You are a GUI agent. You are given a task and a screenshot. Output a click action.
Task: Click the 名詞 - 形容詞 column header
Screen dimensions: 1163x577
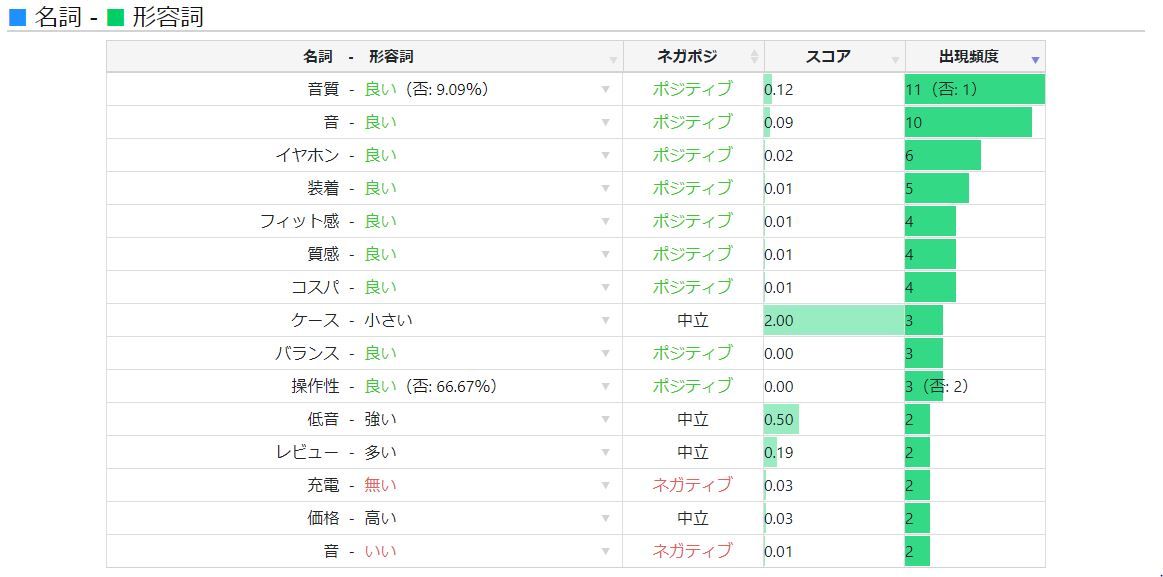358,57
